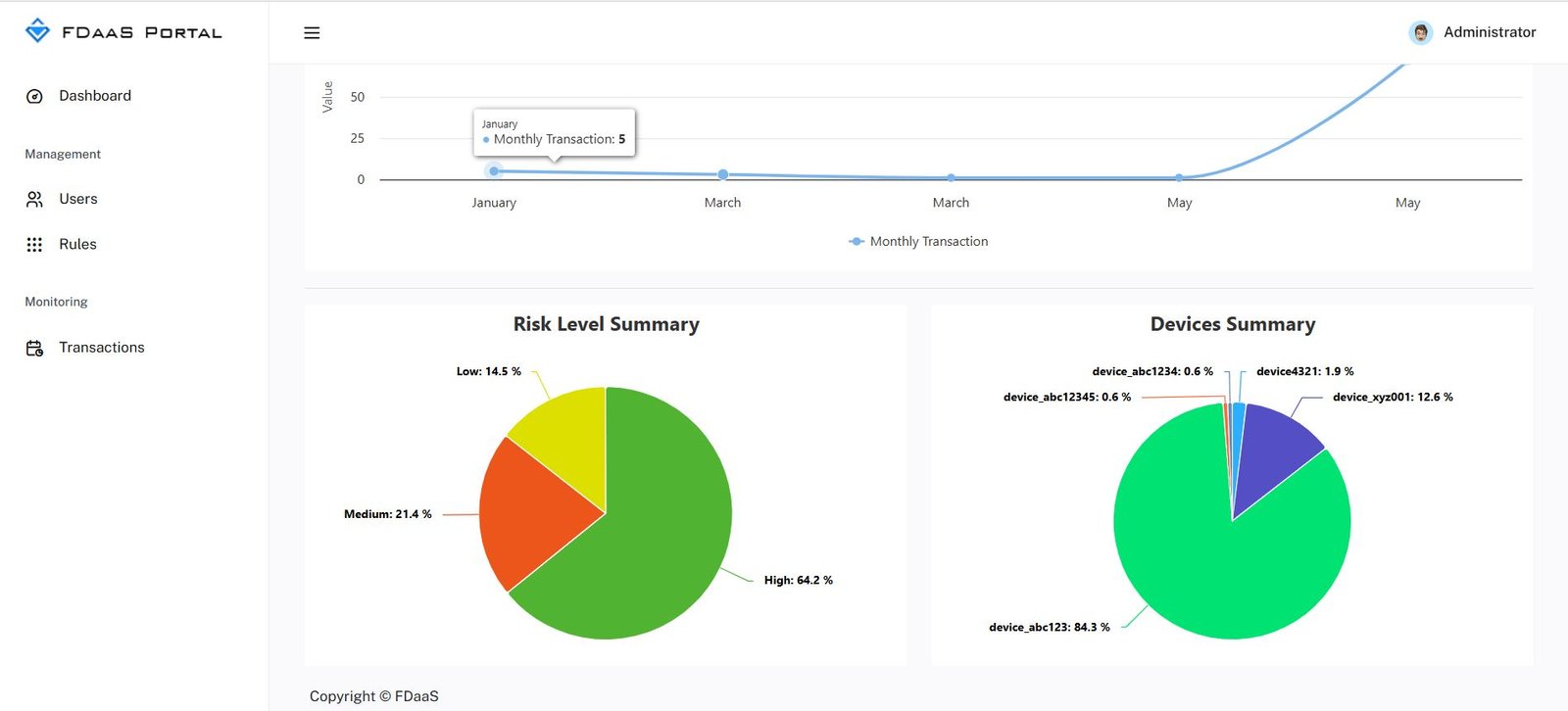The width and height of the screenshot is (1568, 711).
Task: Click the Rules grid icon
Action: [x=34, y=245]
